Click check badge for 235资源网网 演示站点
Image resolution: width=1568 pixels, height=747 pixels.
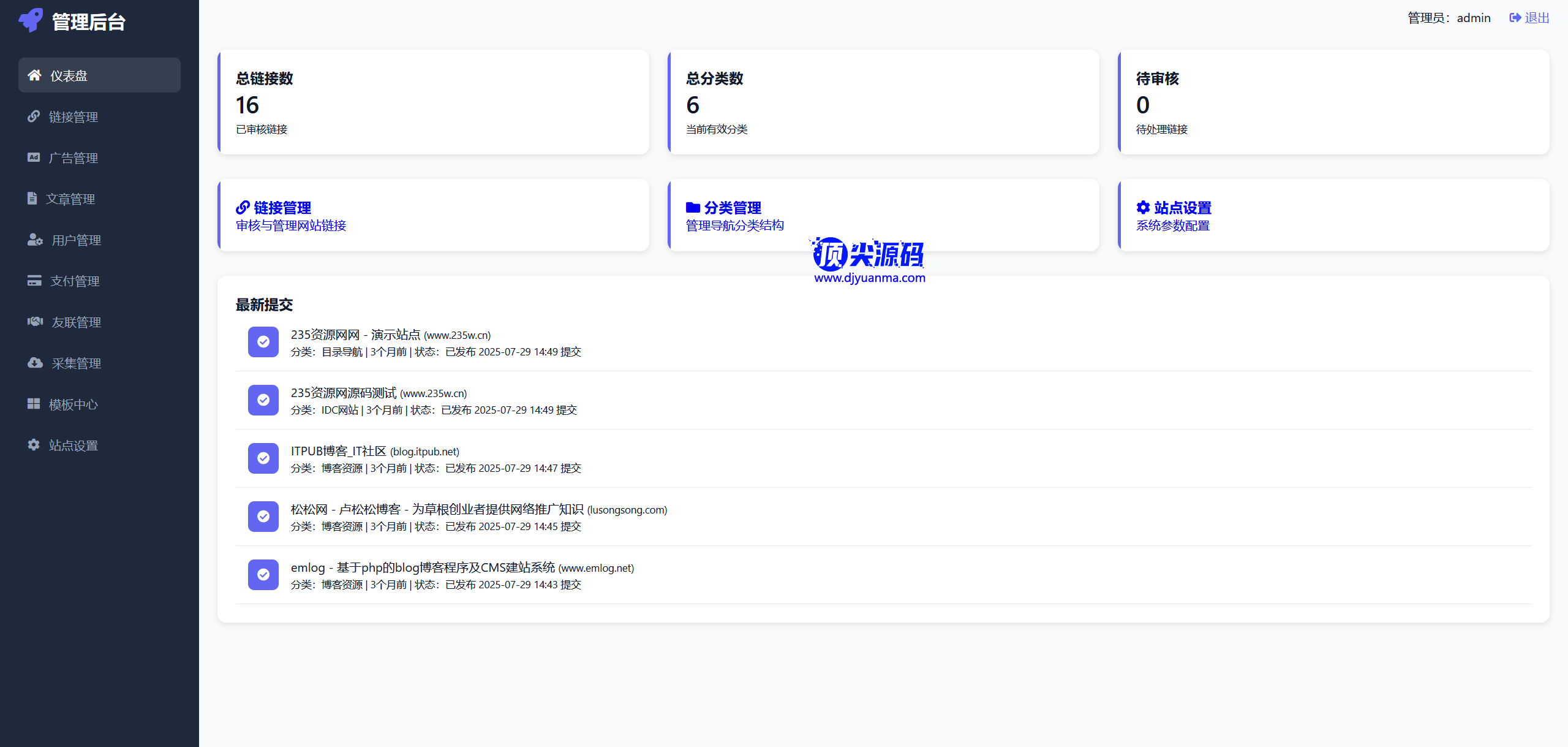[x=263, y=342]
